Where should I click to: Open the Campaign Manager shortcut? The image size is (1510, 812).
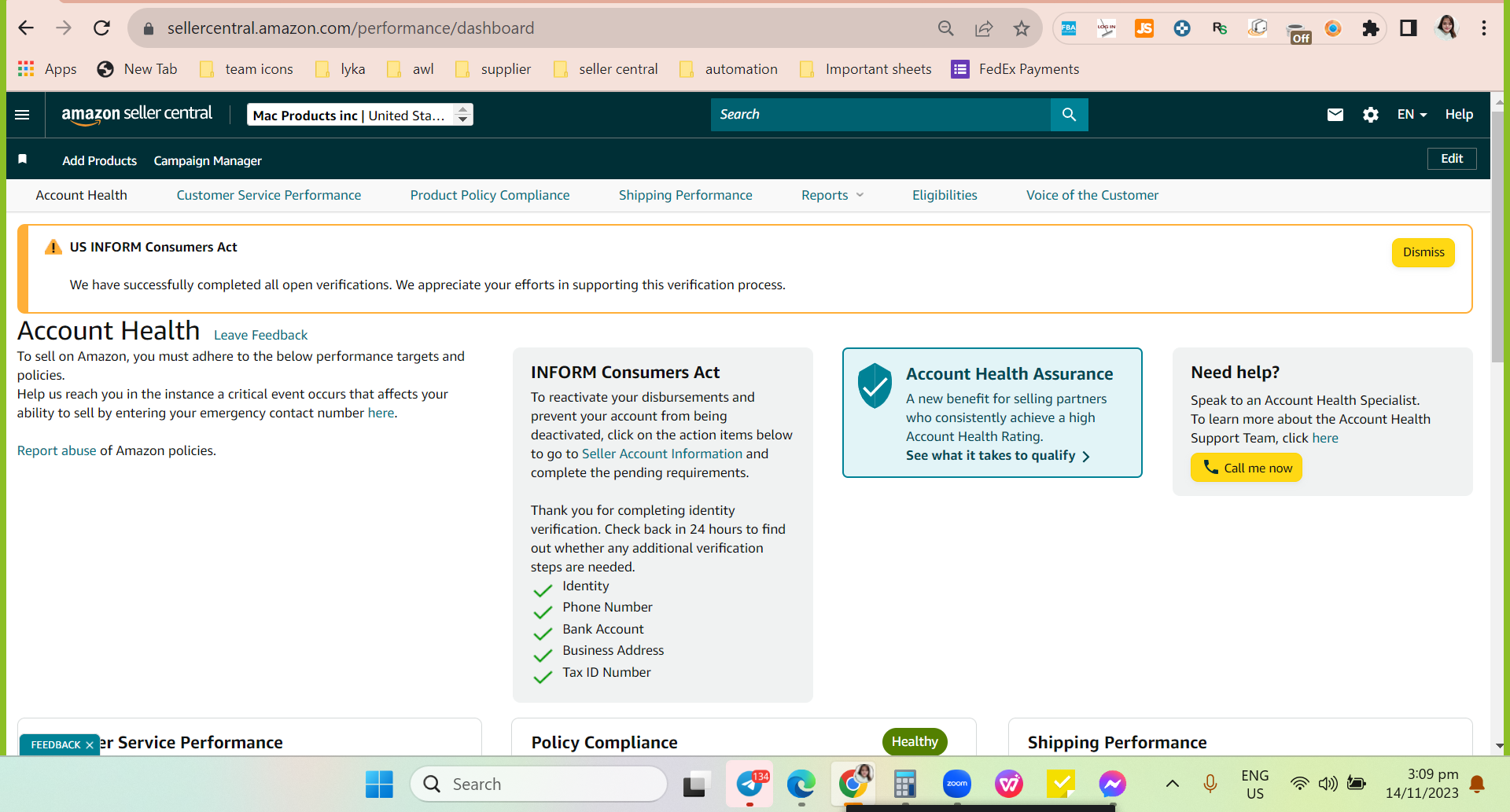pos(208,160)
